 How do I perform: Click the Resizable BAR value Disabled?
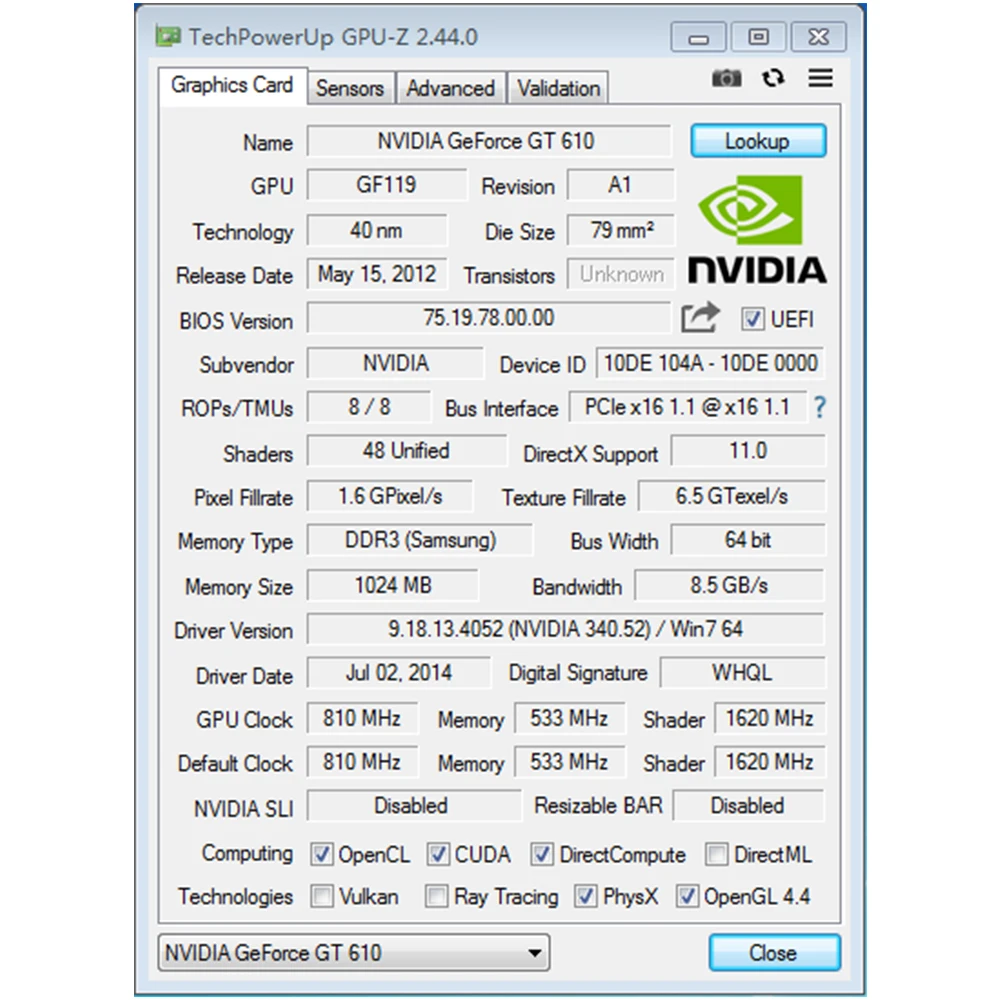point(749,806)
